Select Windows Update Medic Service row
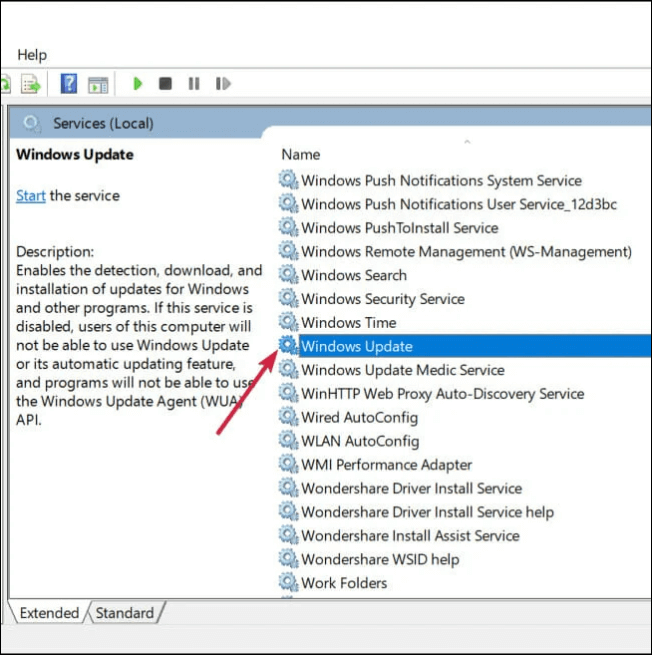 click(403, 370)
